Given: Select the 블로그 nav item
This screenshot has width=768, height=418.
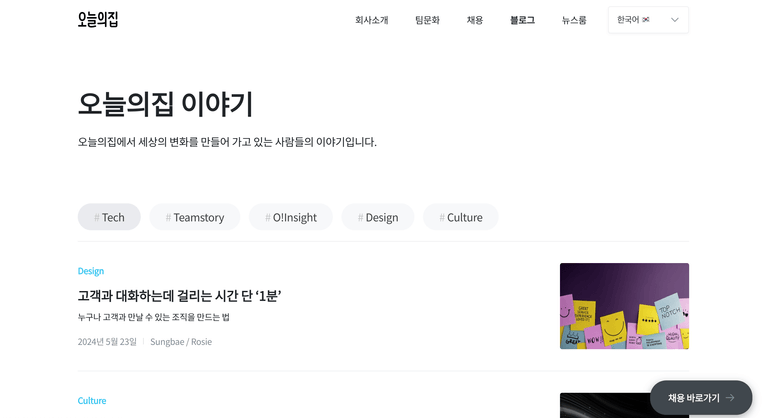Looking at the screenshot, I should coord(522,20).
